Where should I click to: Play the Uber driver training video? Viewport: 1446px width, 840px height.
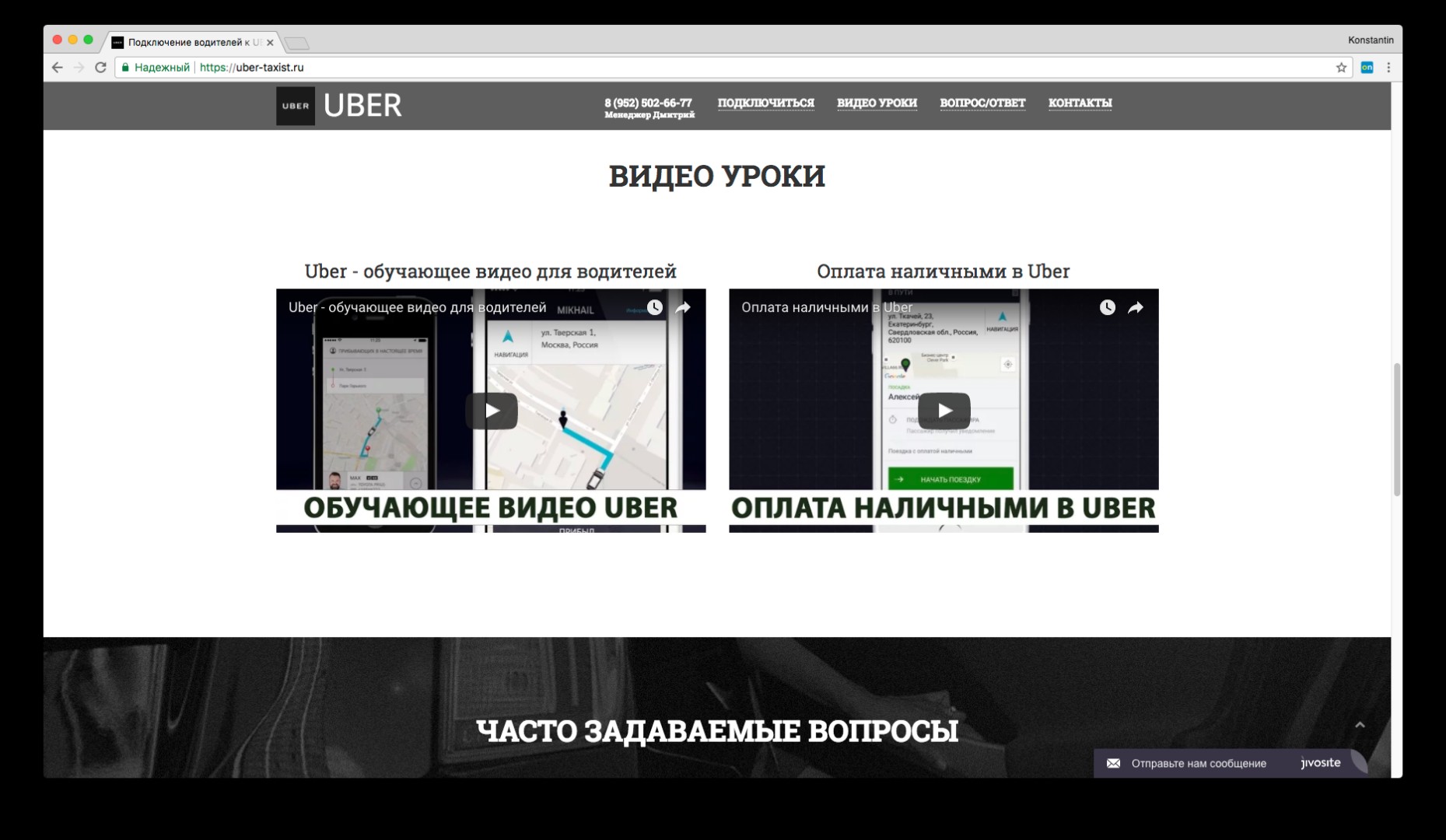pyautogui.click(x=492, y=411)
